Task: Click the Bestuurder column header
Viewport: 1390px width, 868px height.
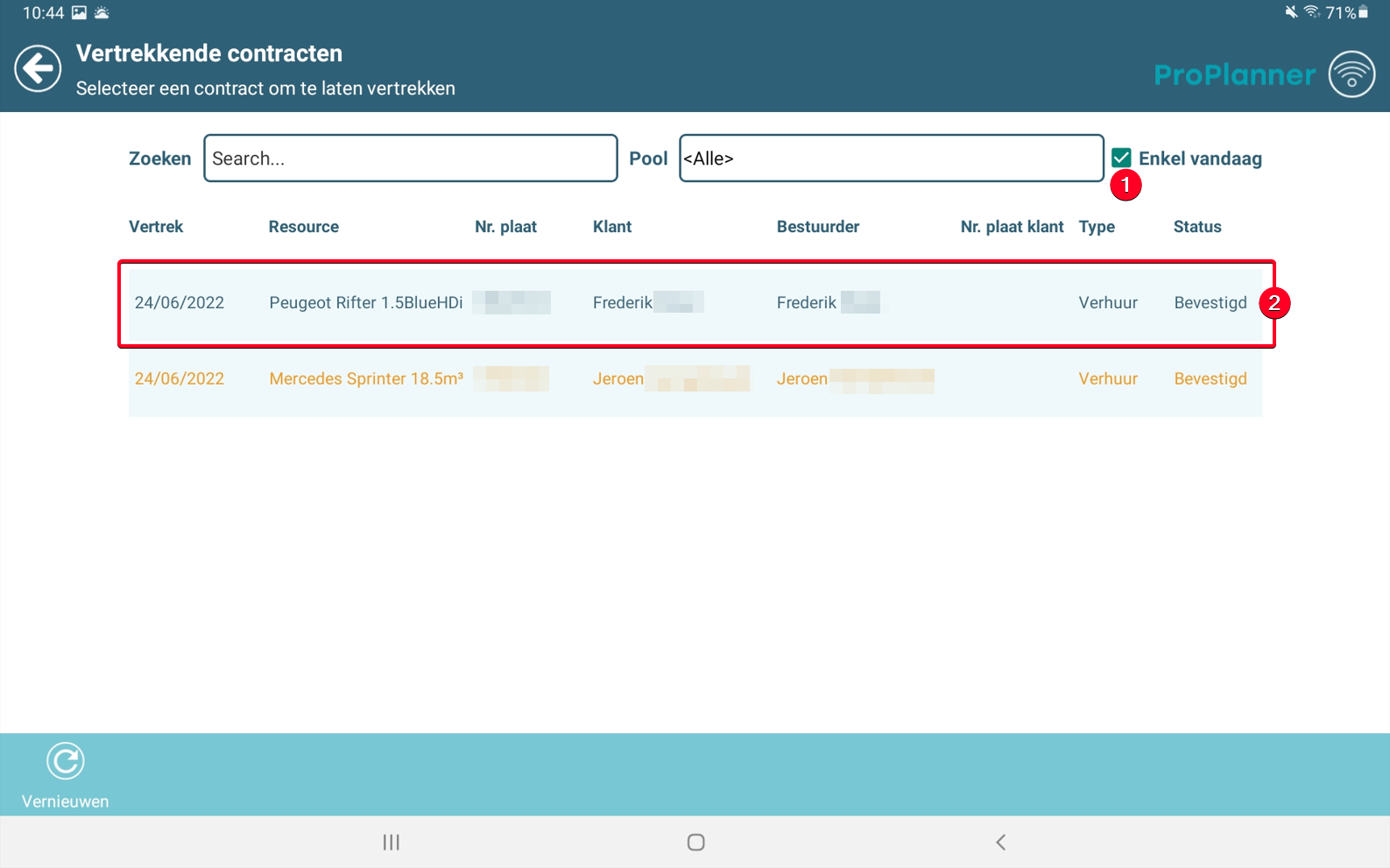Action: [818, 227]
